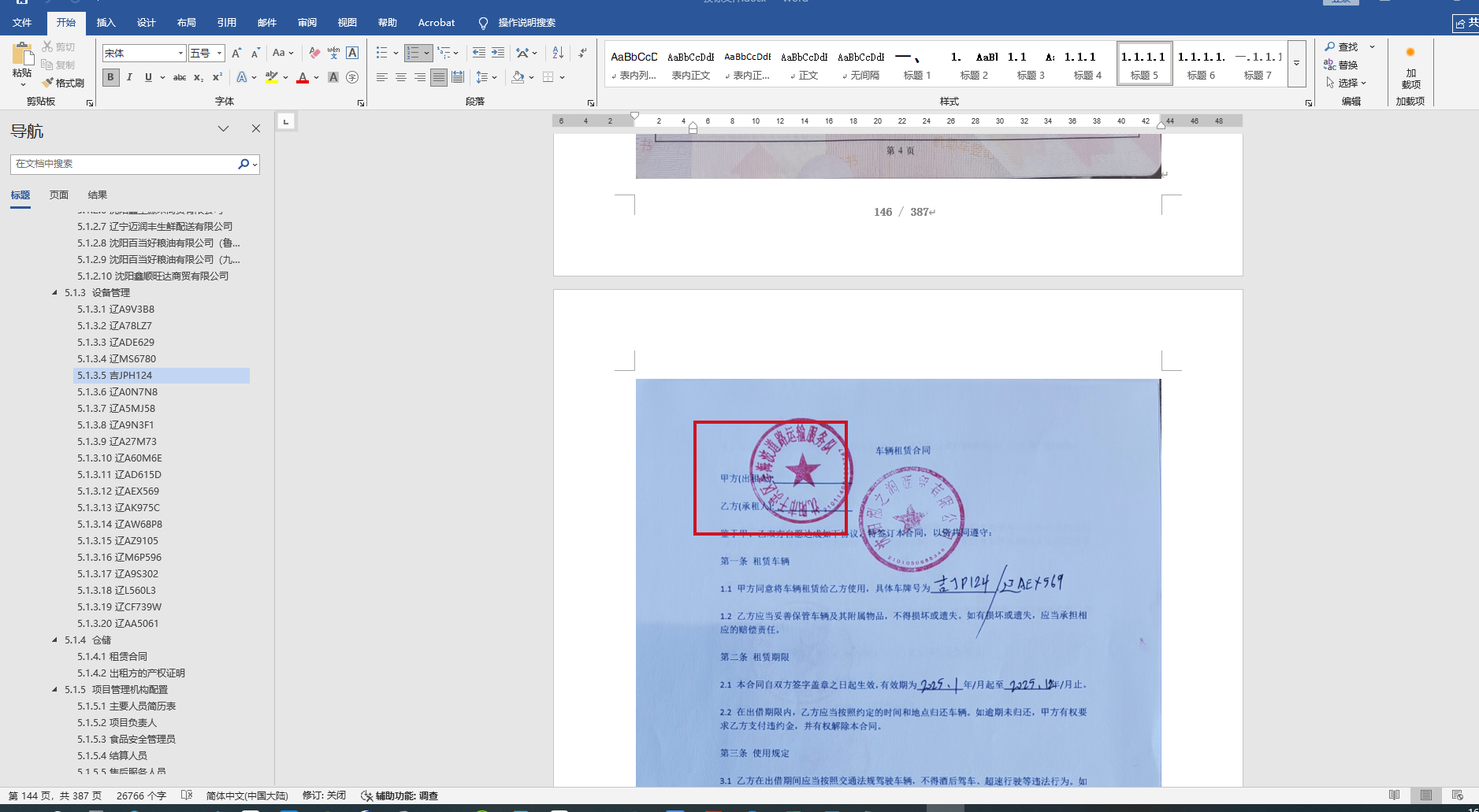Increase paragraph indent
1479x812 pixels.
coord(498,53)
